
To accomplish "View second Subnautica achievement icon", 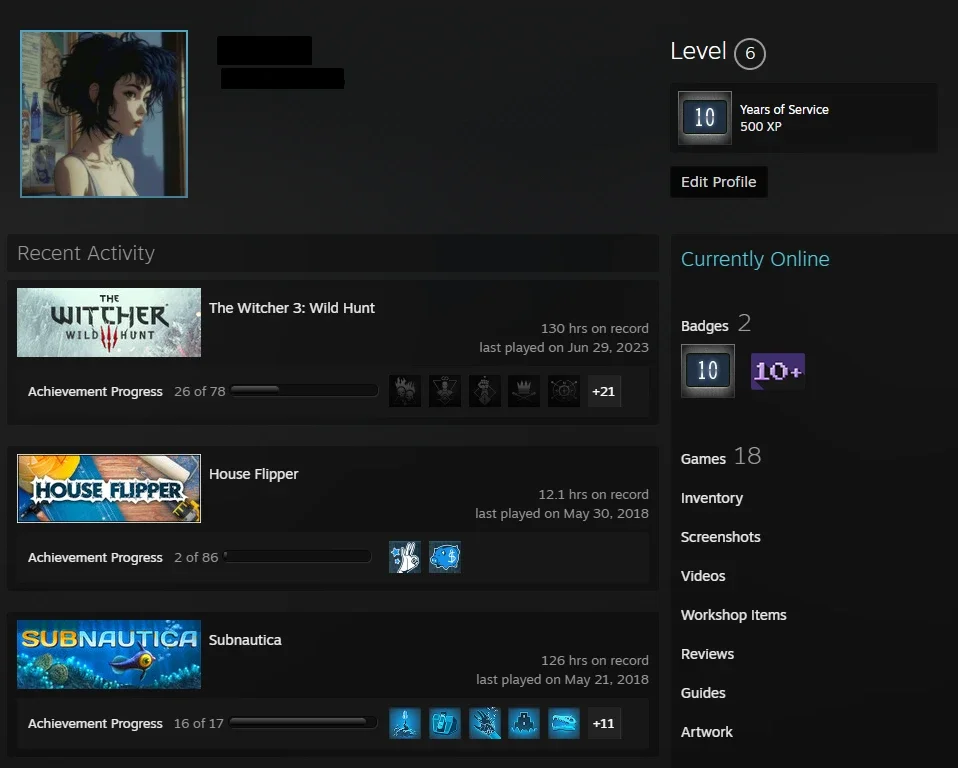I will click(444, 723).
